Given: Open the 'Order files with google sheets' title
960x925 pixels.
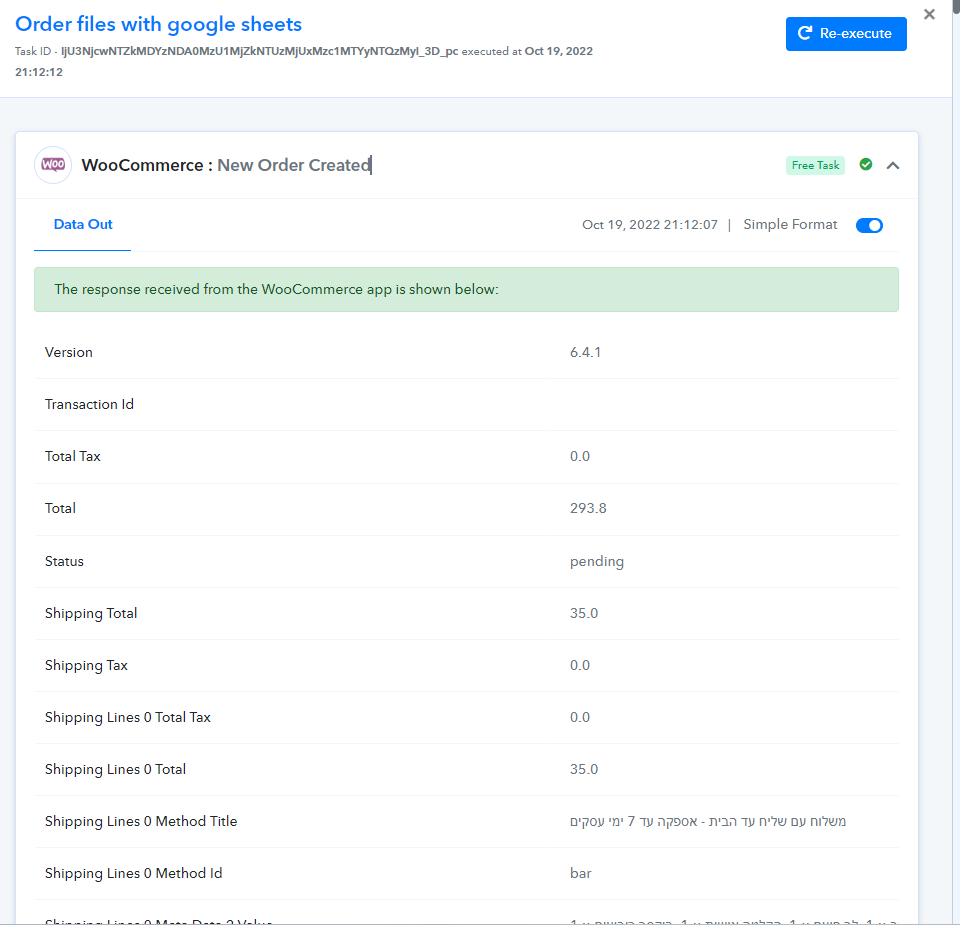Looking at the screenshot, I should (x=159, y=24).
